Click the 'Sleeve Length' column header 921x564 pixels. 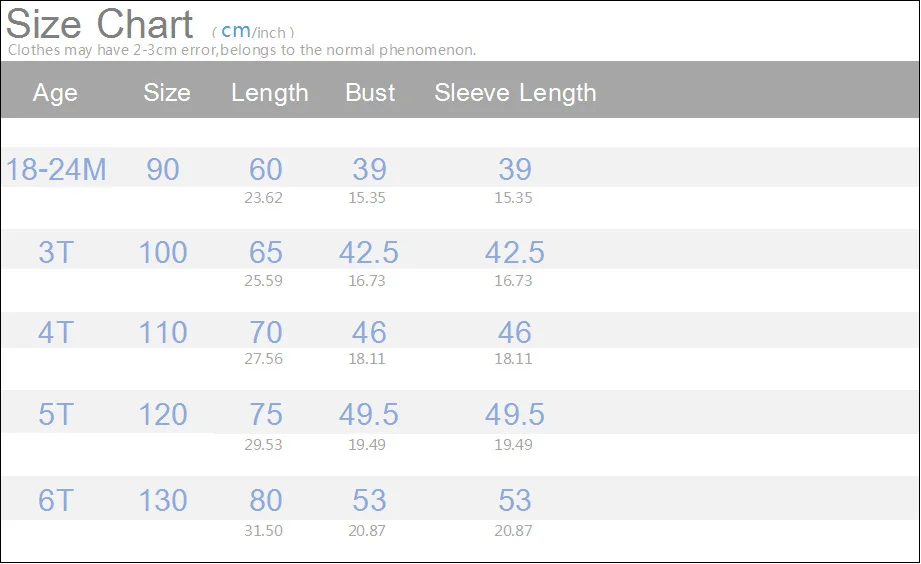pyautogui.click(x=515, y=93)
